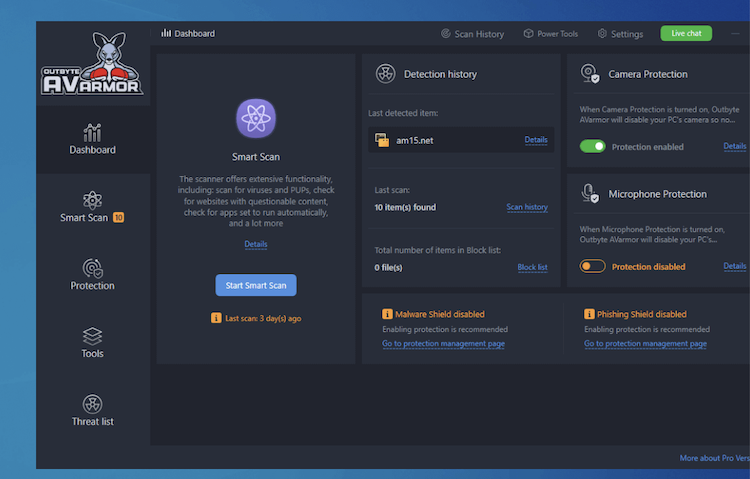The image size is (750, 479).
Task: Open the Block list link
Action: pyautogui.click(x=532, y=267)
